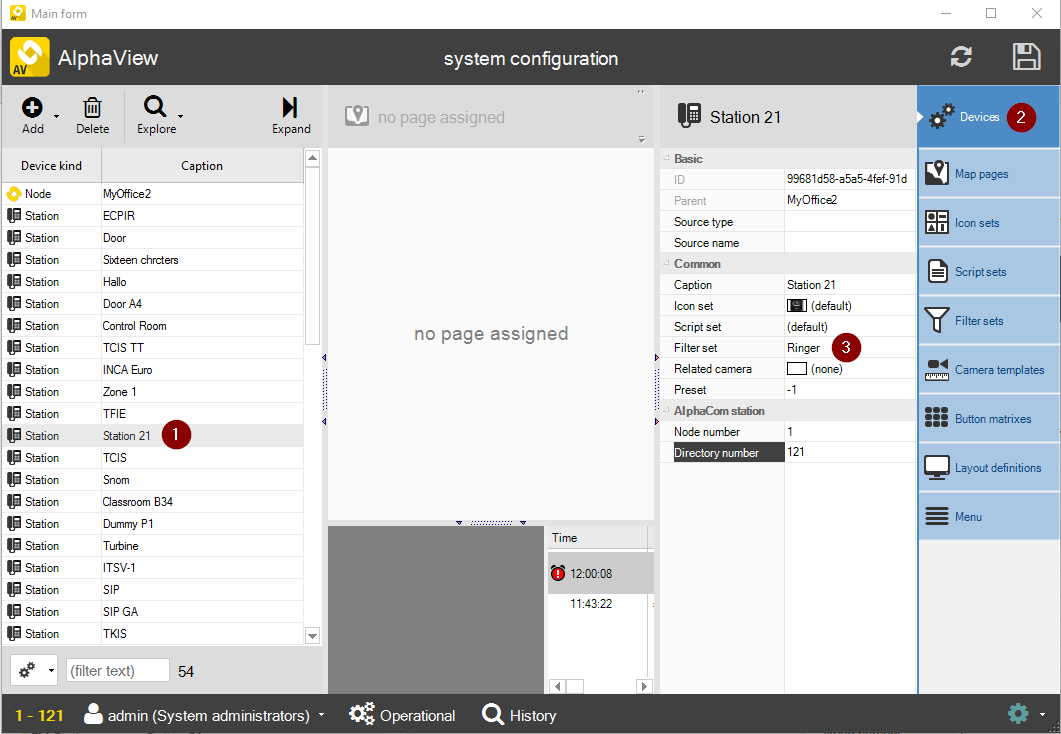
Task: Select the Control Room station row
Action: click(134, 326)
